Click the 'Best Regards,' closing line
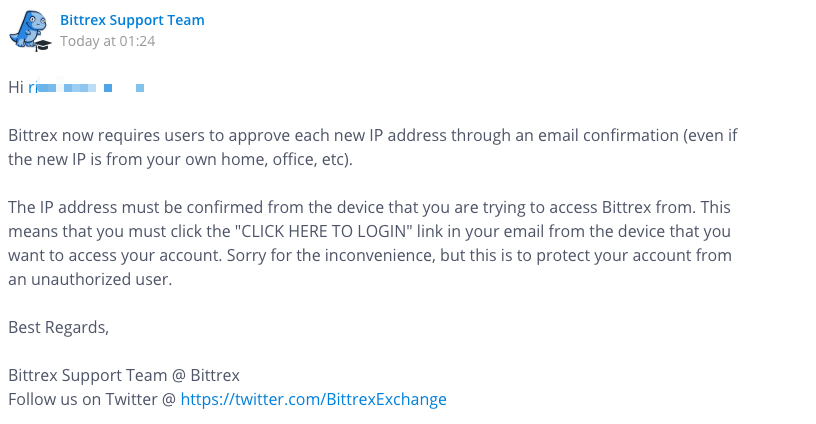This screenshot has height=424, width=816. pos(58,327)
